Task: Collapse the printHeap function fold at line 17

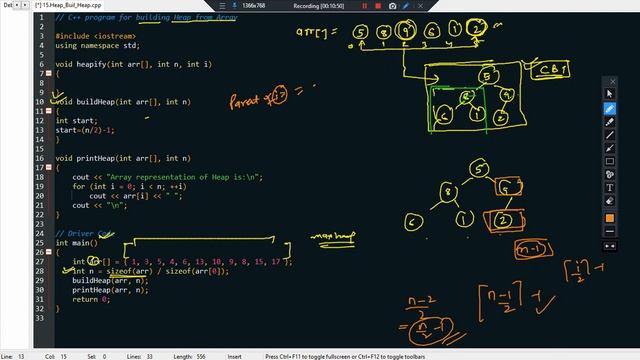Action: pos(49,167)
